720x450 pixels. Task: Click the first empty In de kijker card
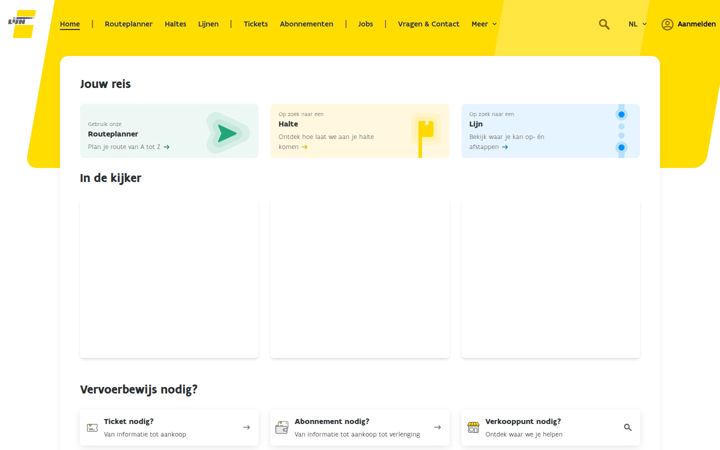click(169, 277)
